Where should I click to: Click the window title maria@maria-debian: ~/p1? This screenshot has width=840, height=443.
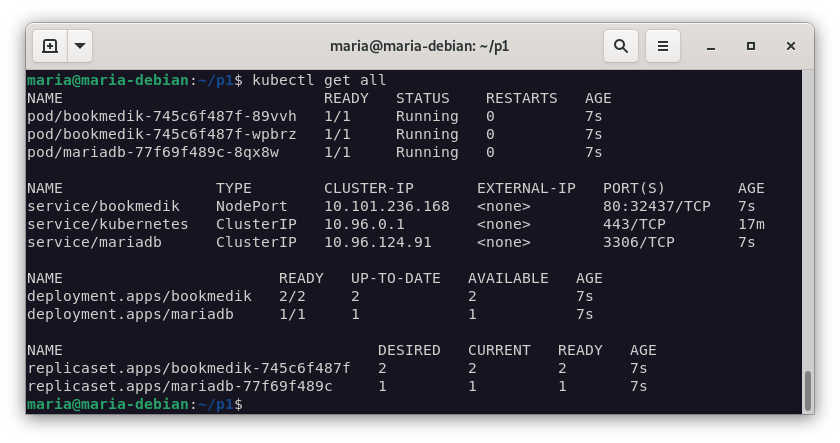coord(419,46)
